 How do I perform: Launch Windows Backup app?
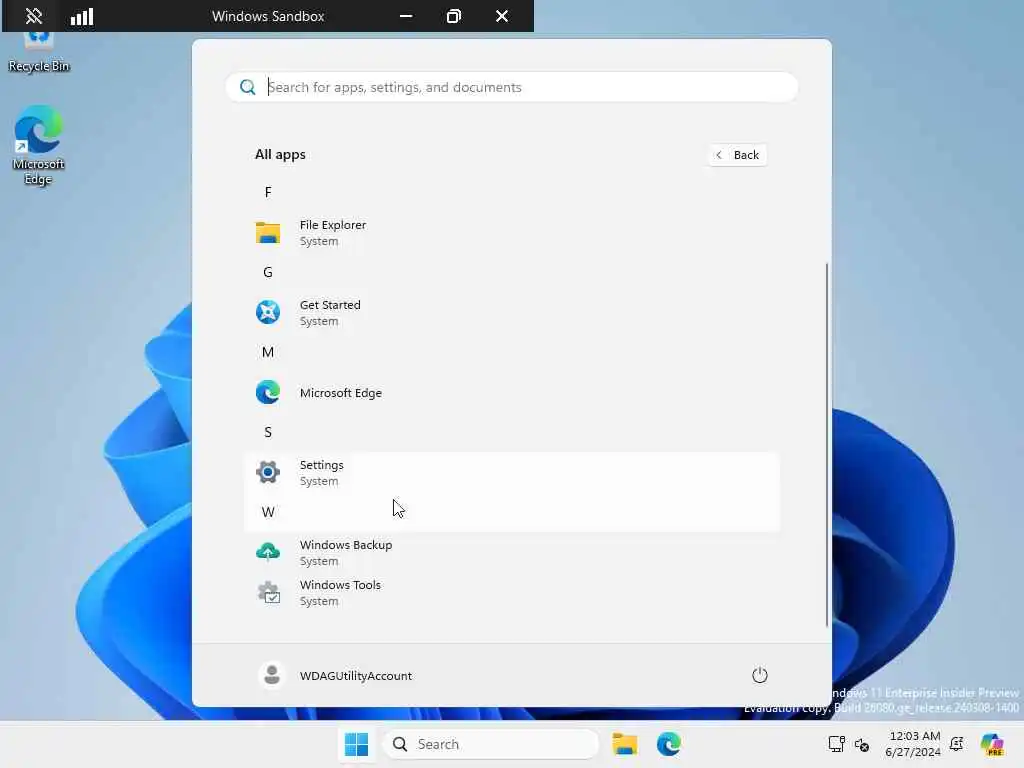(511, 552)
